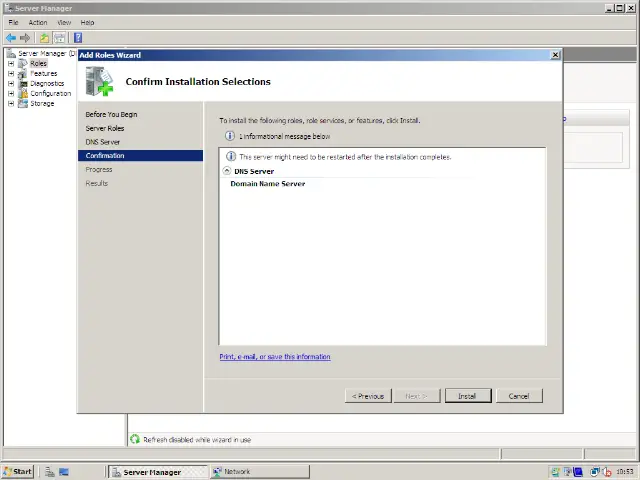Click the Start button
The image size is (640, 480).
point(18,471)
